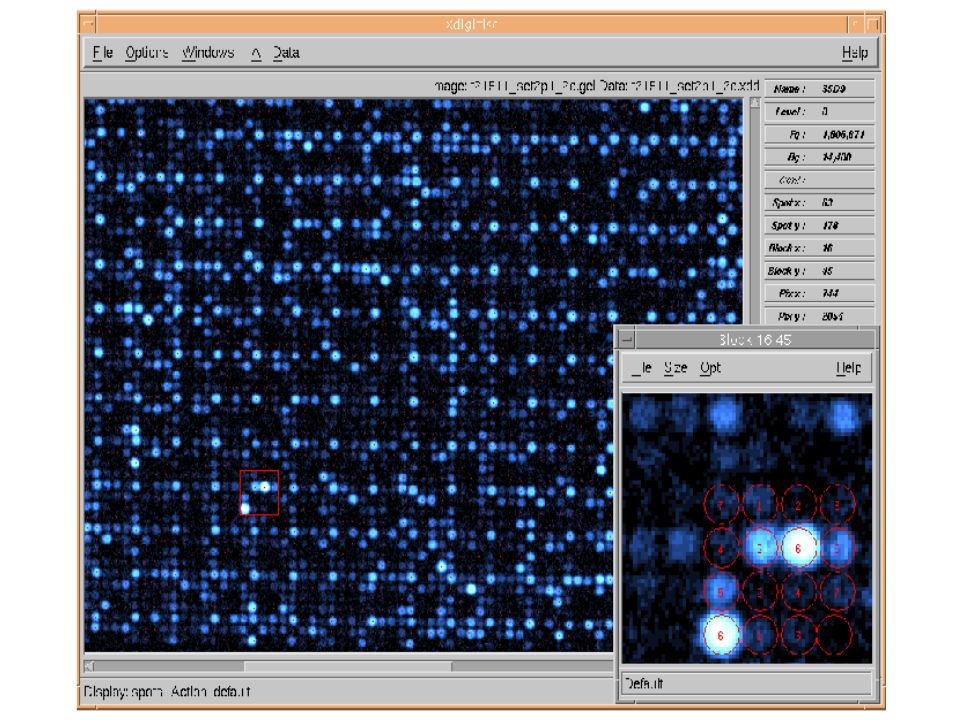Click the main xdigitise window title bar
960x720 pixels.
pos(471,24)
